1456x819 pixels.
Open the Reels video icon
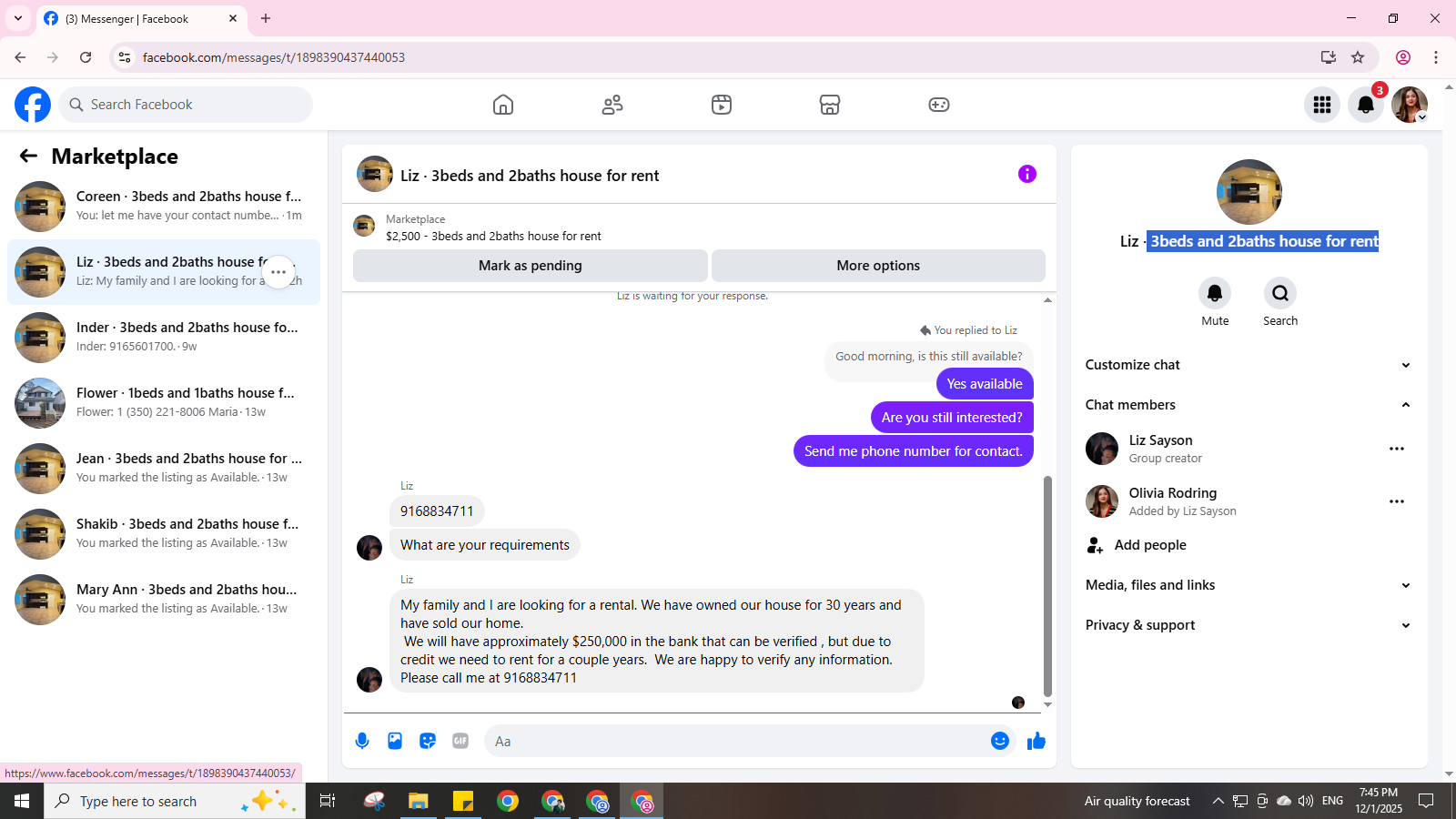[x=722, y=105]
